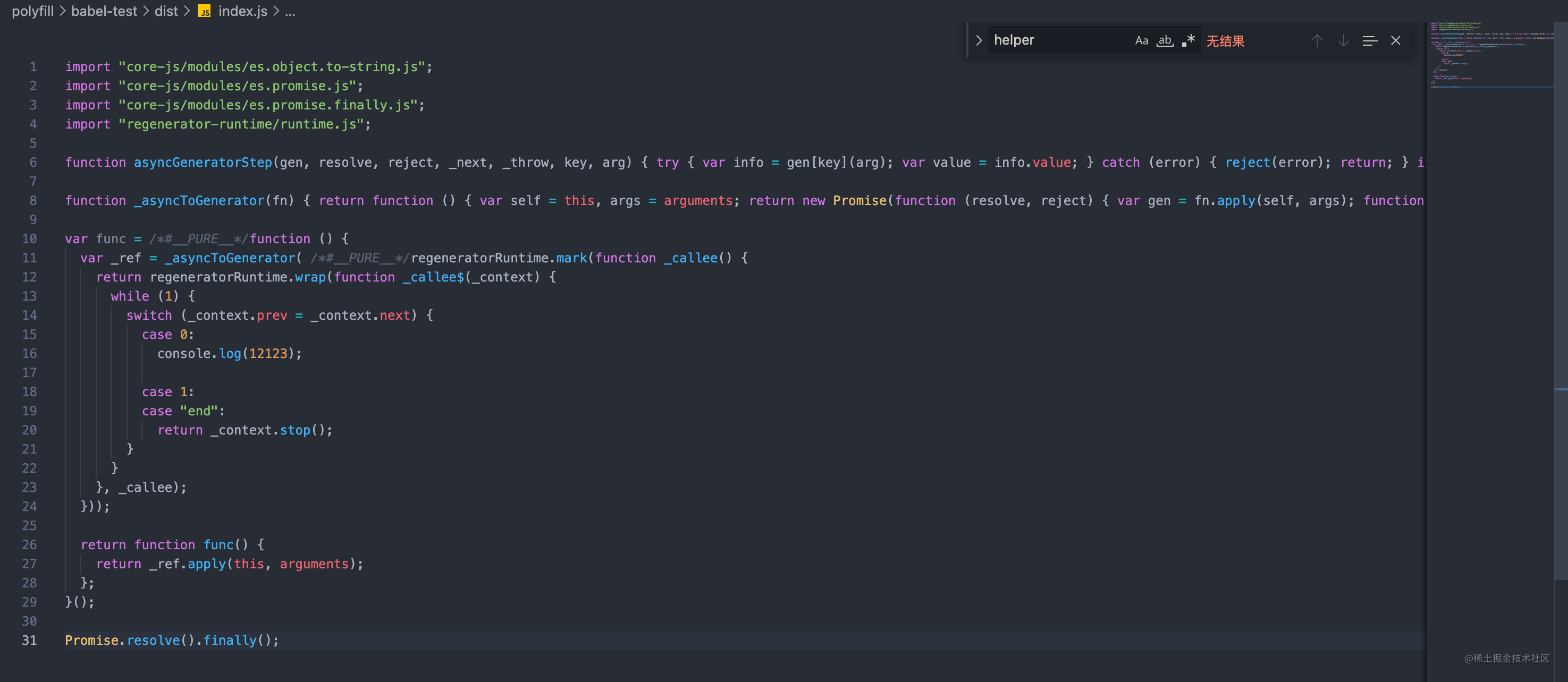Click the next match arrow
This screenshot has height=682, width=1568.
pyautogui.click(x=1343, y=41)
